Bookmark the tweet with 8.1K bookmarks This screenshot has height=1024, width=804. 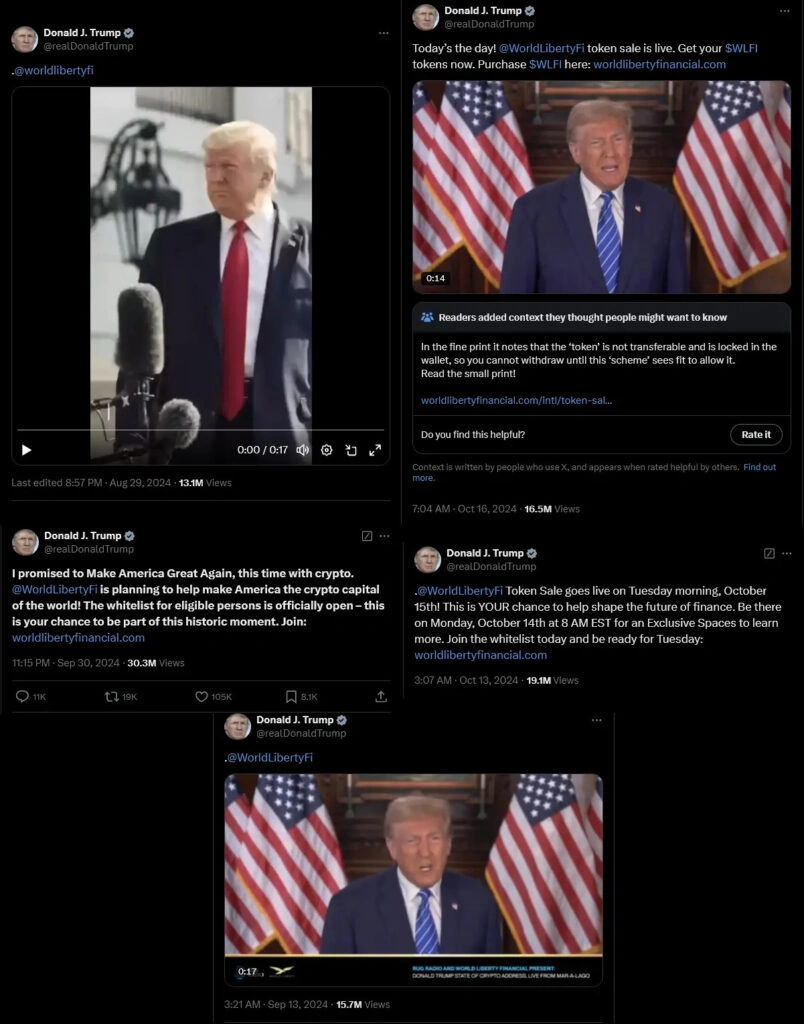point(302,697)
